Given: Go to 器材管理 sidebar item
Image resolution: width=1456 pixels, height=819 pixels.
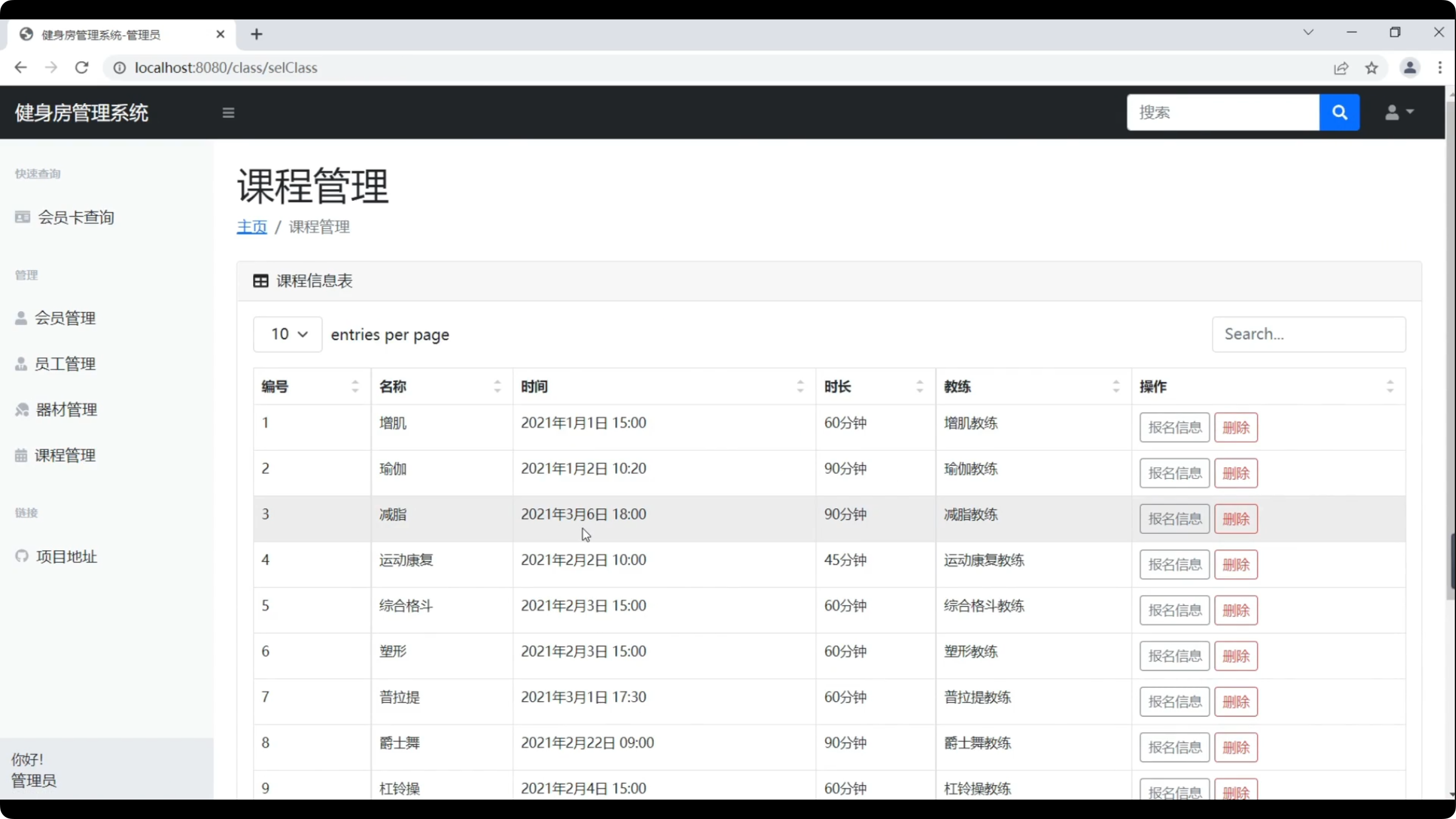Looking at the screenshot, I should (66, 409).
